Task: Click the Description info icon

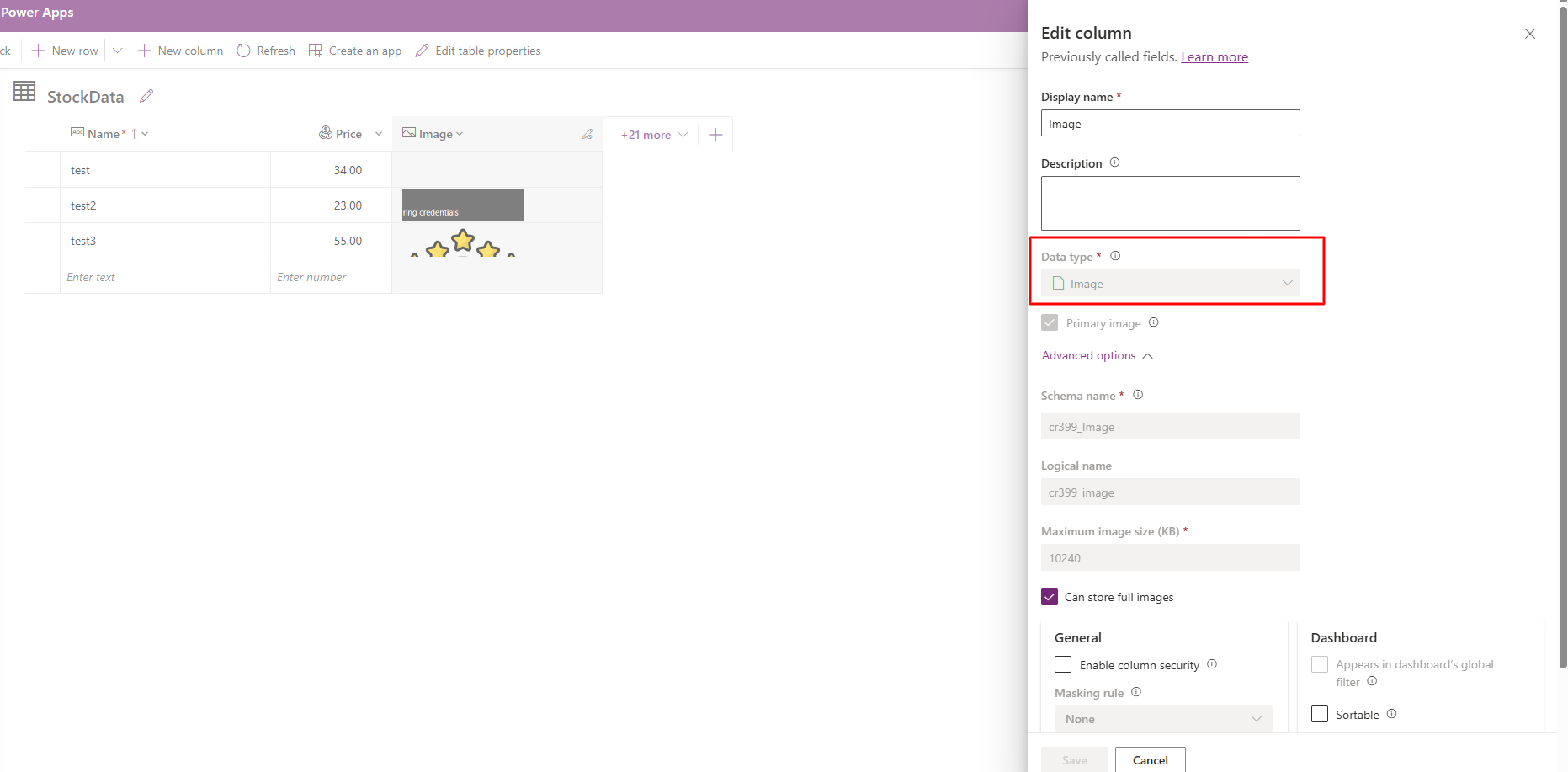Action: tap(1114, 162)
